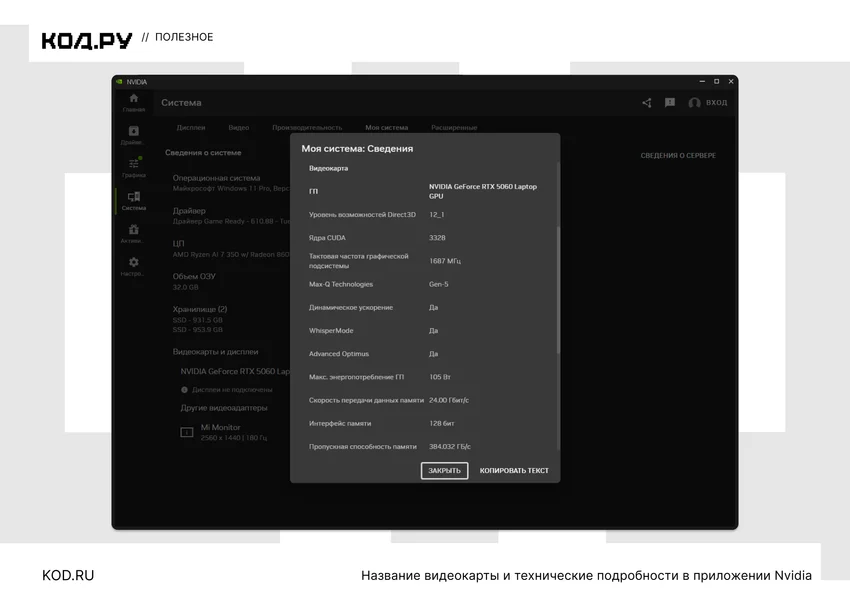Open the Производительность tab
The image size is (850, 605).
pyautogui.click(x=307, y=128)
